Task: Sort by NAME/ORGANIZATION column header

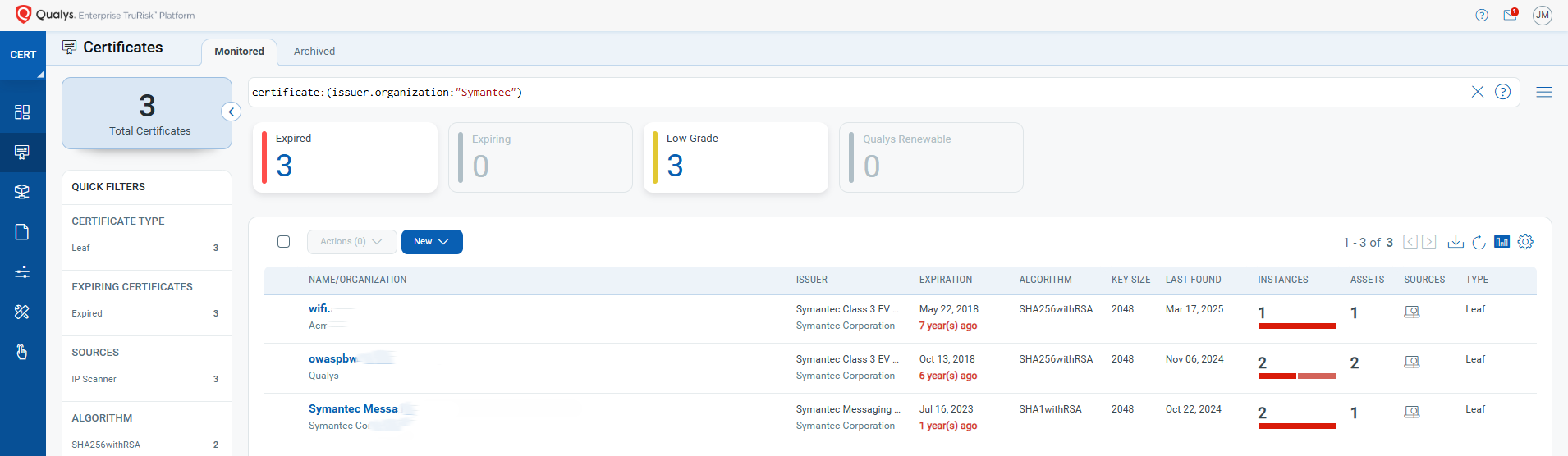Action: tap(358, 280)
